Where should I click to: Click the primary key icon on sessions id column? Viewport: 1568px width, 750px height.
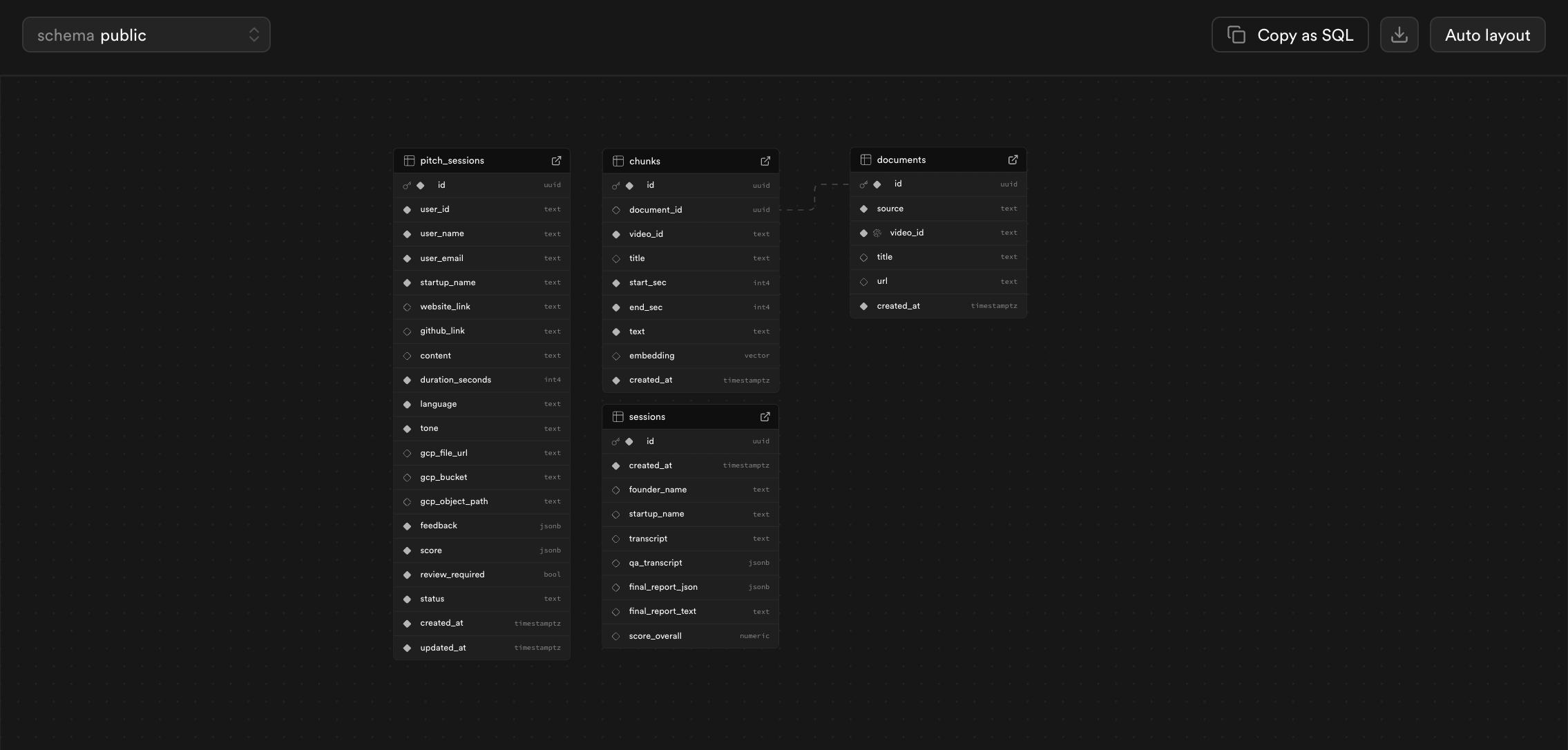coord(615,441)
